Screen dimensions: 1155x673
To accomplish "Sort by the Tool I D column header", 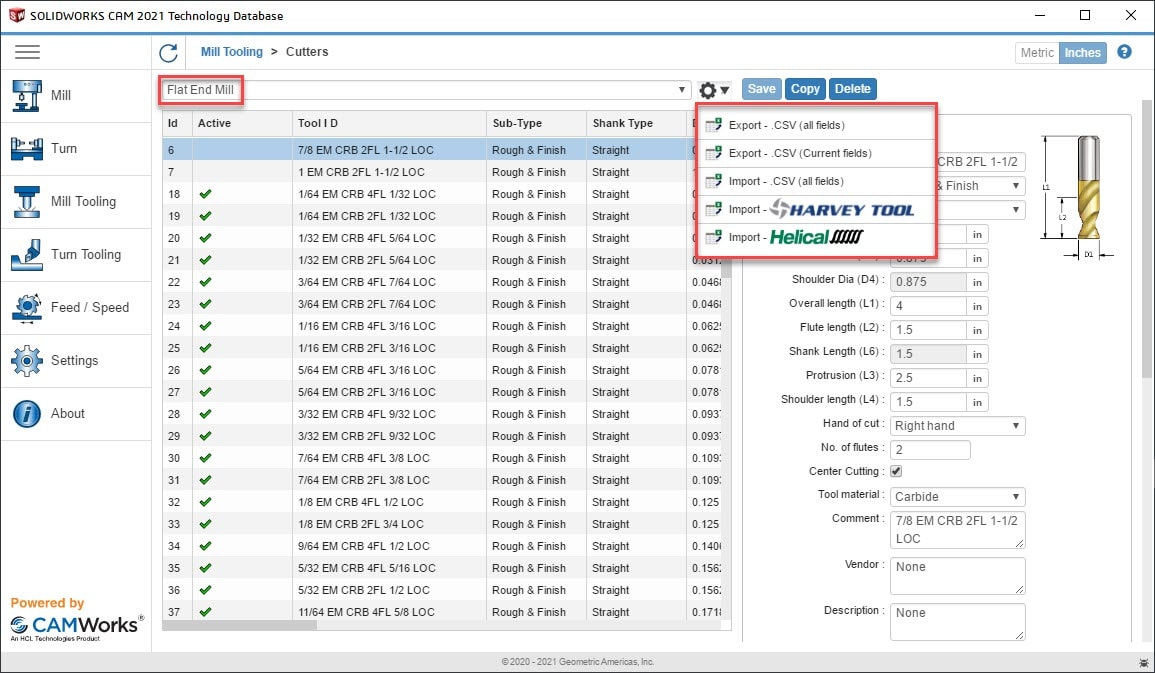I will point(389,124).
